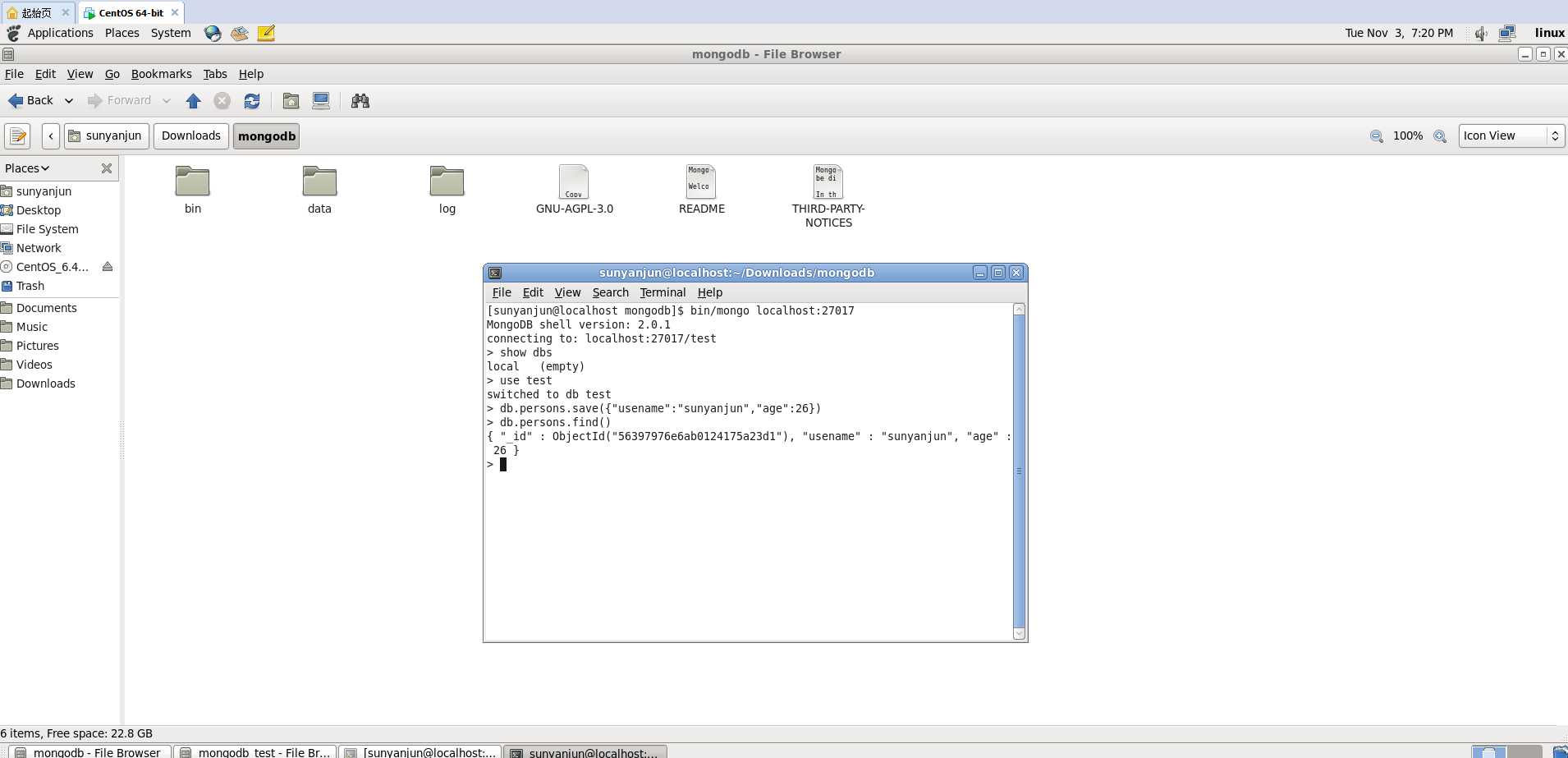
Task: Click the Back button
Action: pyautogui.click(x=31, y=101)
